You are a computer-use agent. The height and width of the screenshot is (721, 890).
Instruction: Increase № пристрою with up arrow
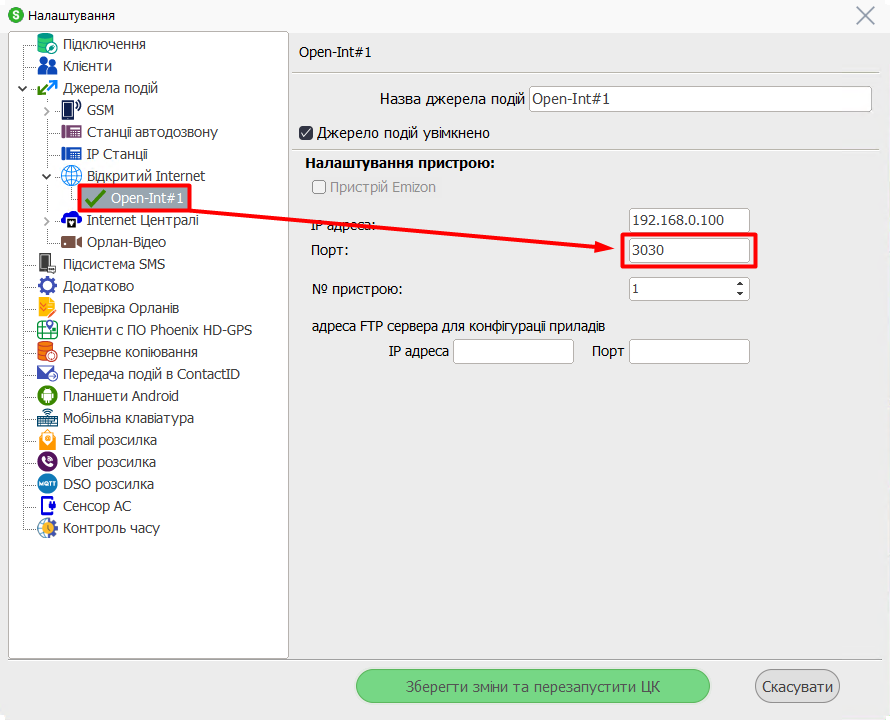tap(740, 284)
